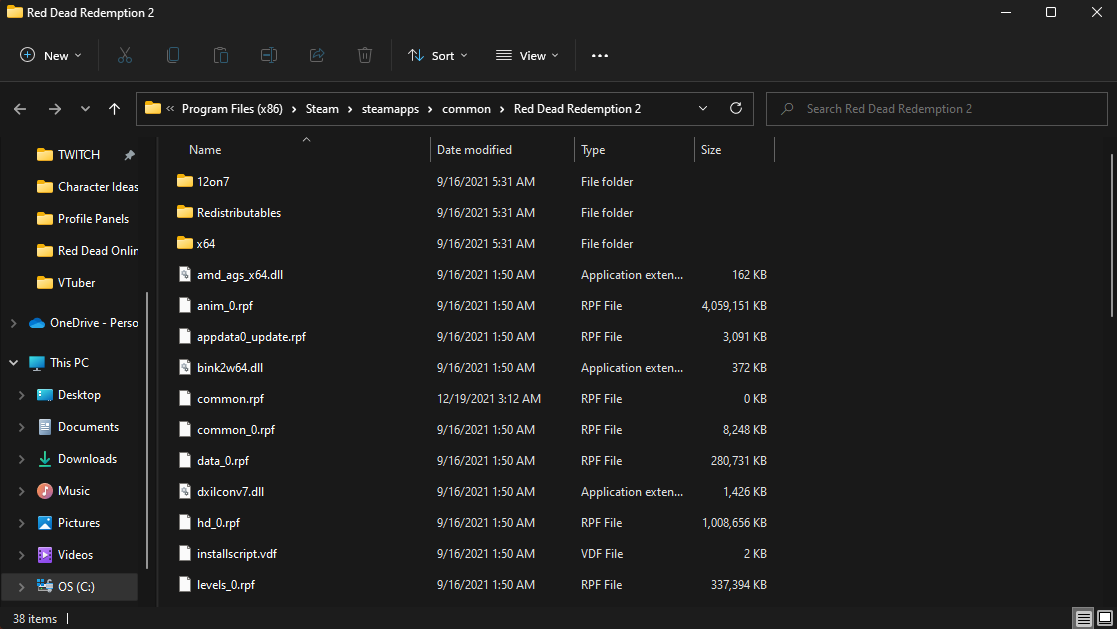Click the Copy icon in toolbar

tap(172, 56)
